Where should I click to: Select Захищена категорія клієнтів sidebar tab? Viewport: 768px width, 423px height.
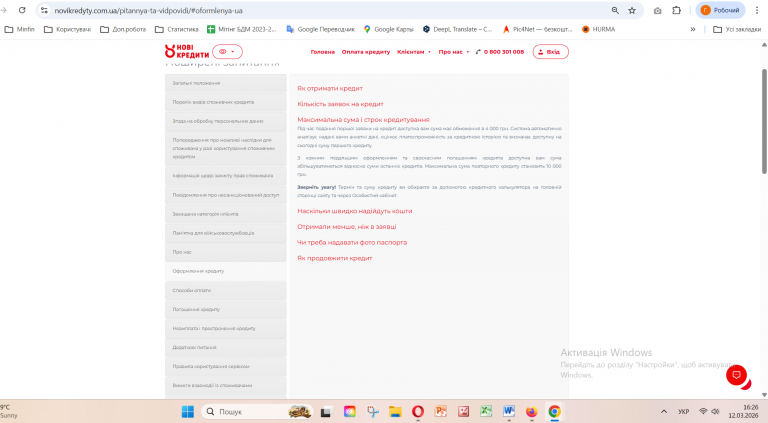[226, 214]
